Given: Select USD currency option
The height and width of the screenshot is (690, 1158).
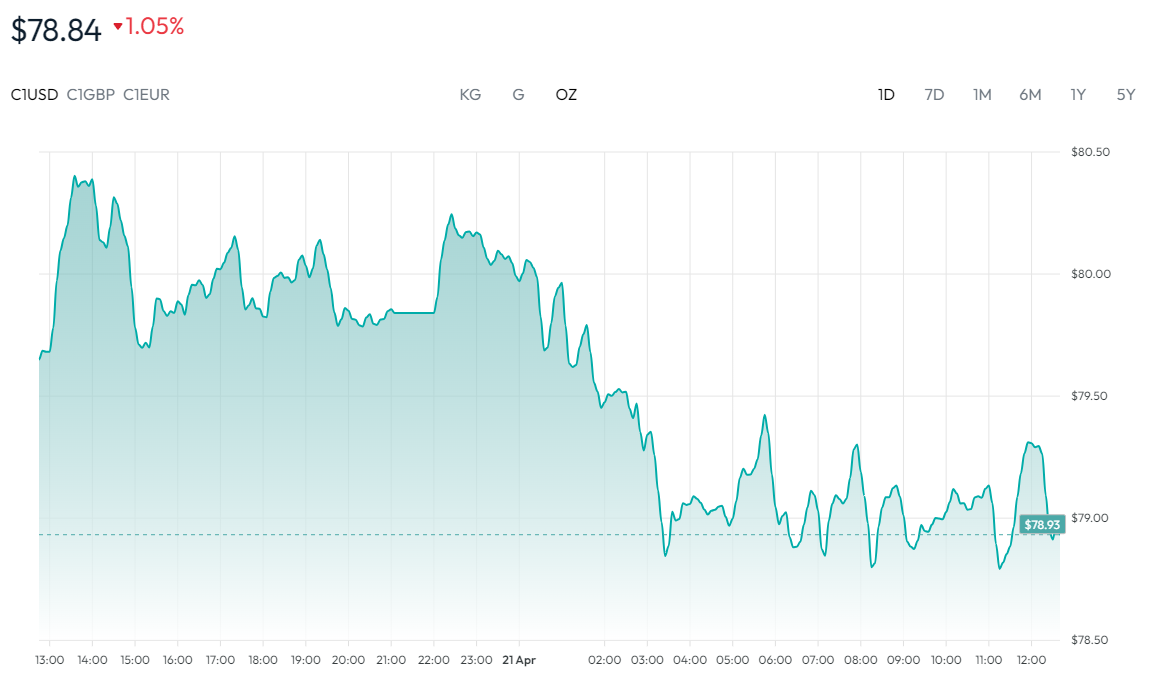Looking at the screenshot, I should click(34, 95).
